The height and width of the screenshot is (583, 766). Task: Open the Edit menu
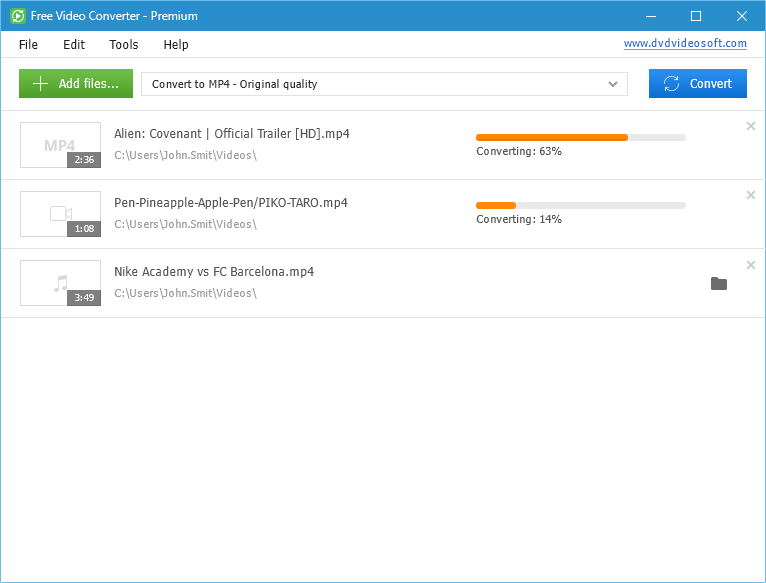(x=74, y=45)
